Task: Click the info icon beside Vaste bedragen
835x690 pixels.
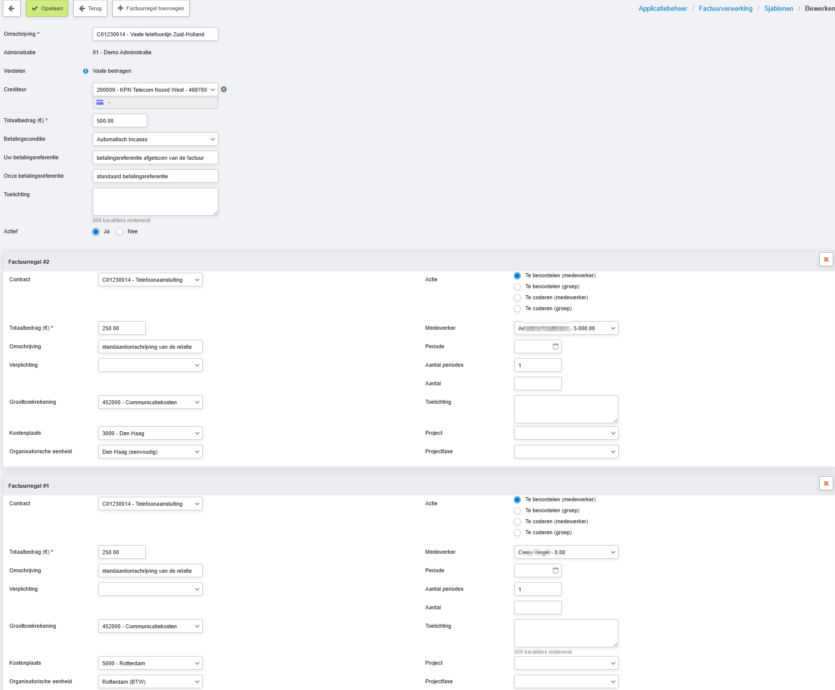Action: (x=86, y=71)
